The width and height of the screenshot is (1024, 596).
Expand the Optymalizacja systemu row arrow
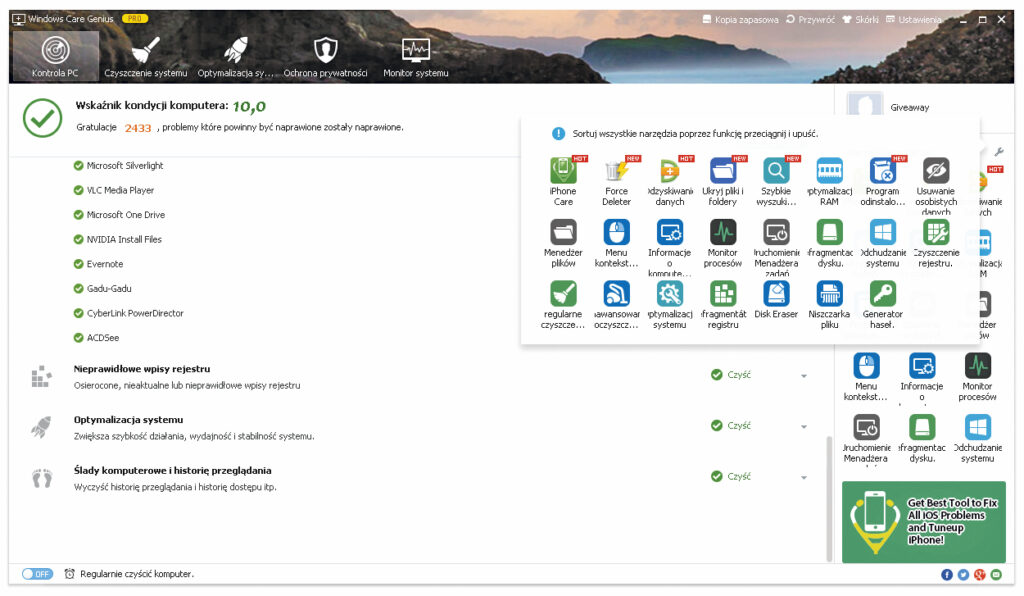803,426
